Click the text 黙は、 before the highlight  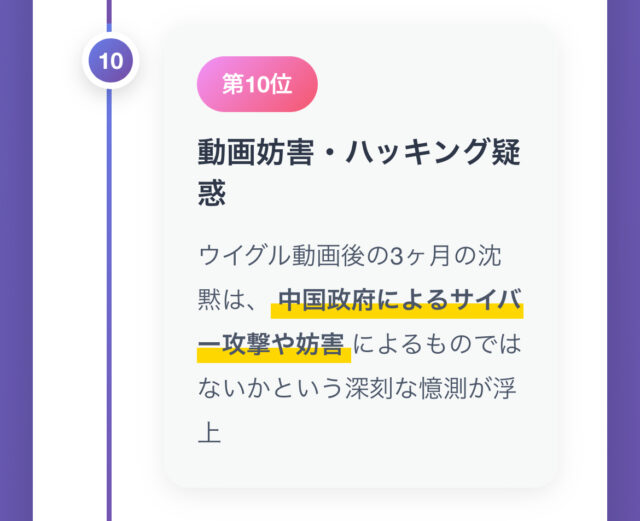point(230,300)
